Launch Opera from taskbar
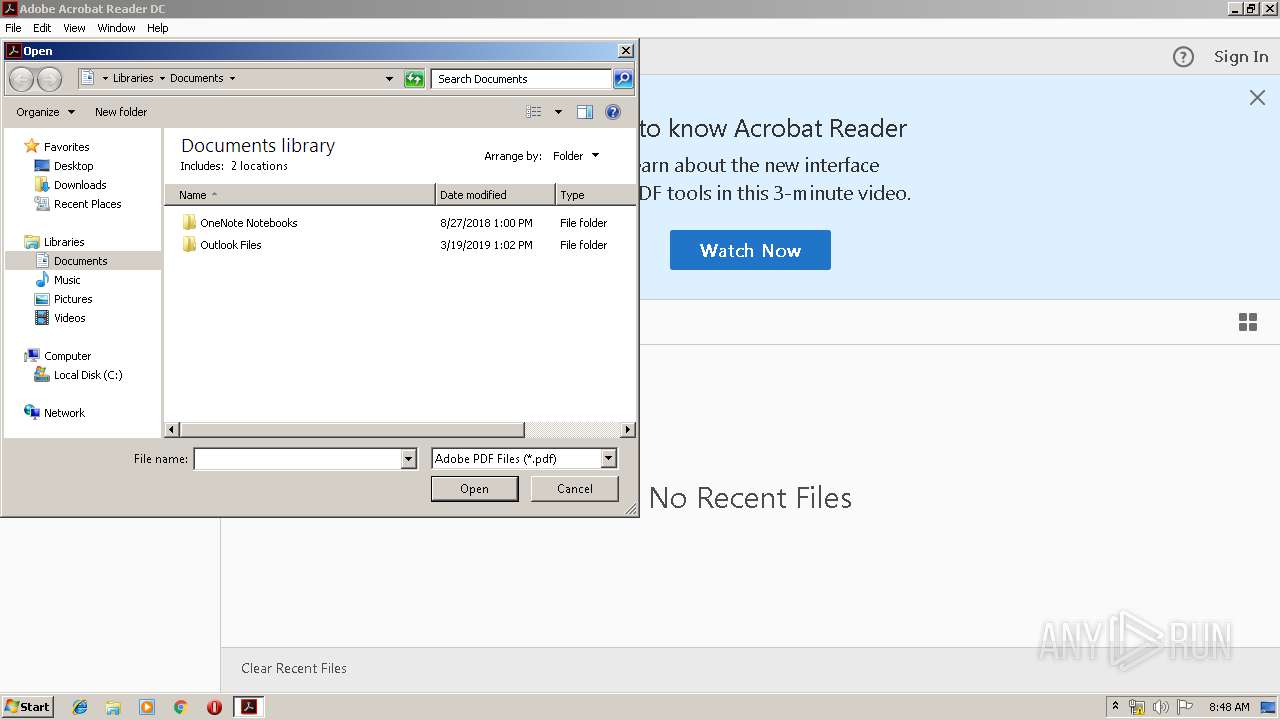Viewport: 1280px width, 720px height. pyautogui.click(x=214, y=707)
